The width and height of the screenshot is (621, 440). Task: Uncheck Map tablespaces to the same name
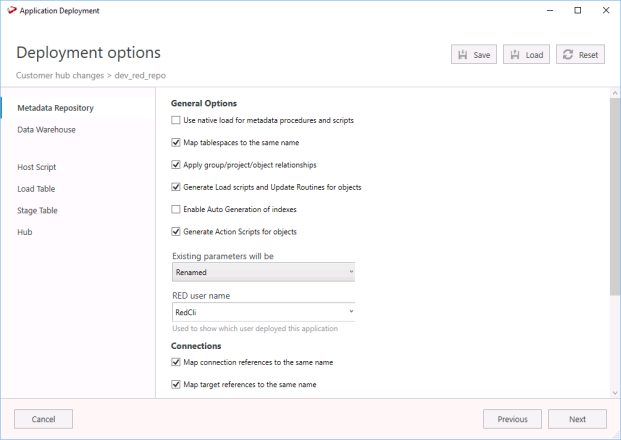click(x=176, y=143)
